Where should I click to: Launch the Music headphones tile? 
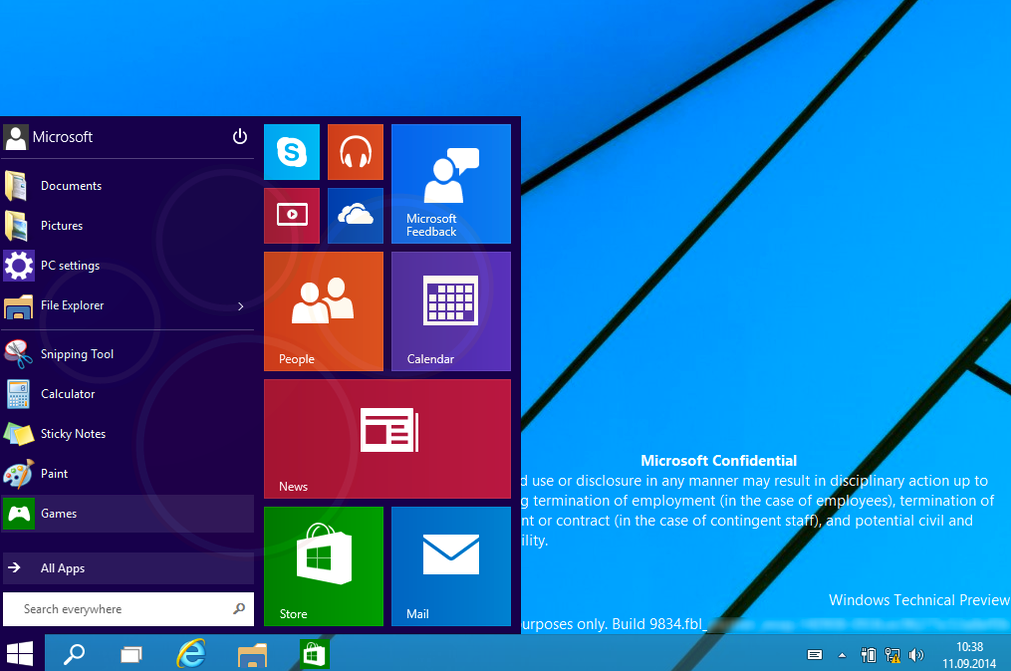tap(355, 152)
